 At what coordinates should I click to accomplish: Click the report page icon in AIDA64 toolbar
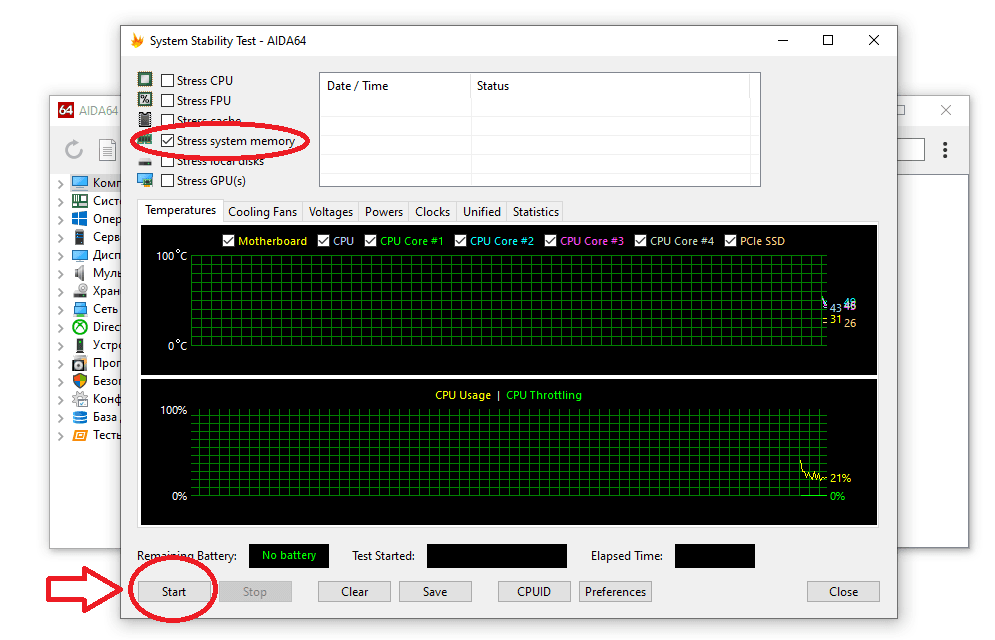tap(108, 150)
